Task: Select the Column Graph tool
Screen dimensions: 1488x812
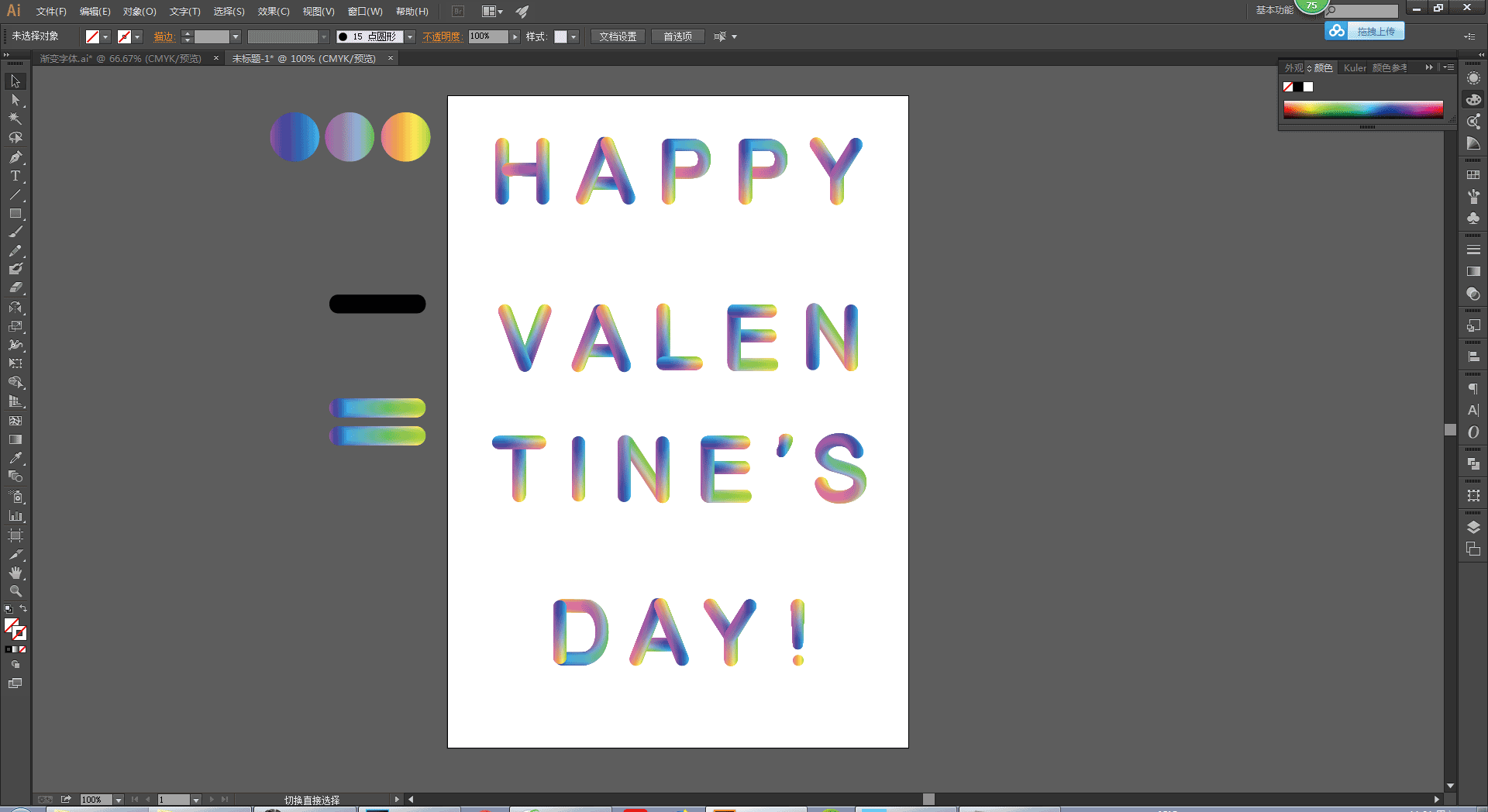Action: (15, 515)
